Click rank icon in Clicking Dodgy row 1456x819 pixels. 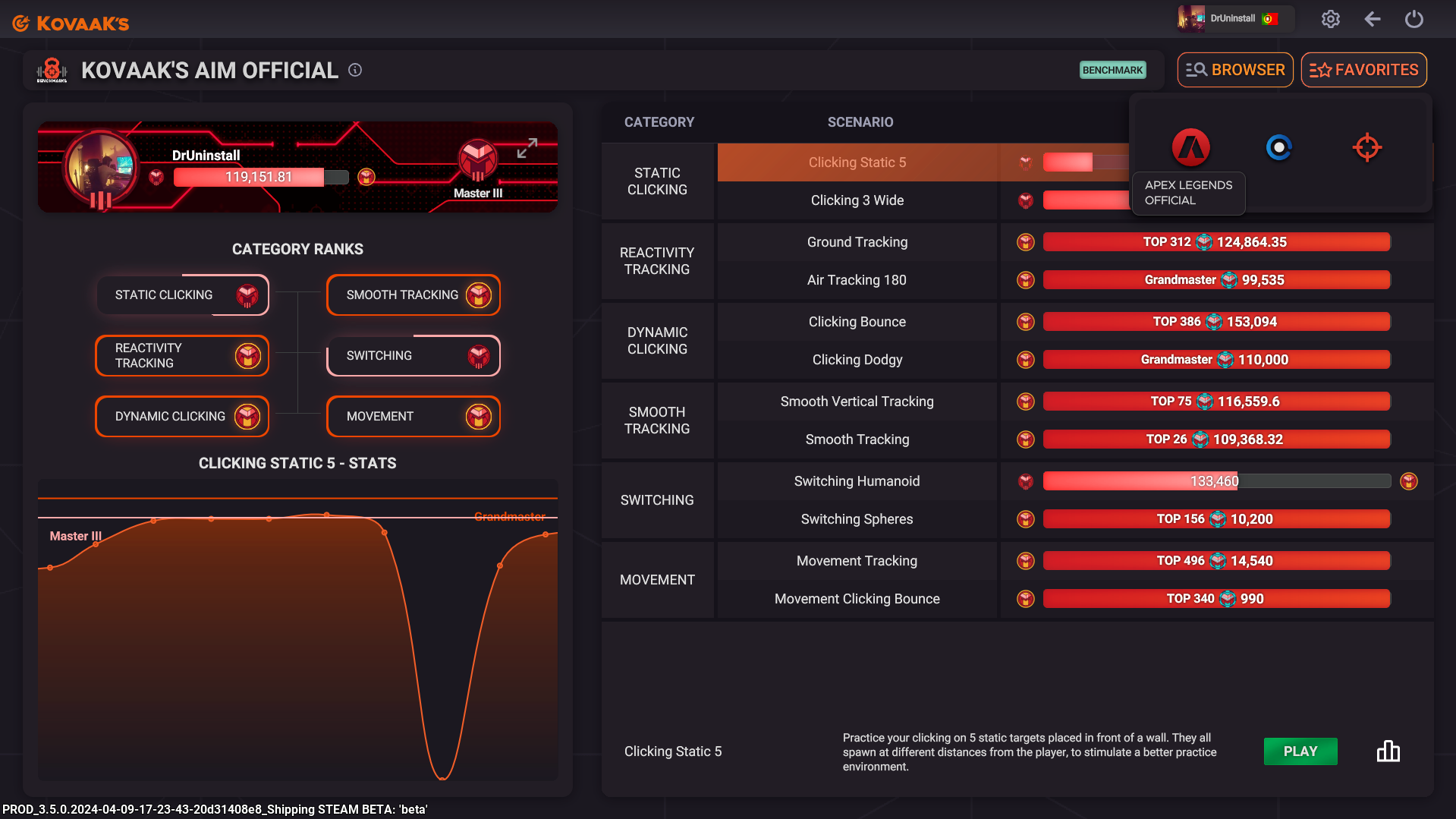(1026, 360)
